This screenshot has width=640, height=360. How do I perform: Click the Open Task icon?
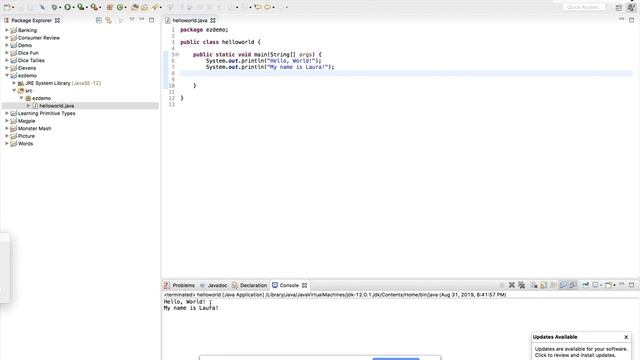[144, 7]
